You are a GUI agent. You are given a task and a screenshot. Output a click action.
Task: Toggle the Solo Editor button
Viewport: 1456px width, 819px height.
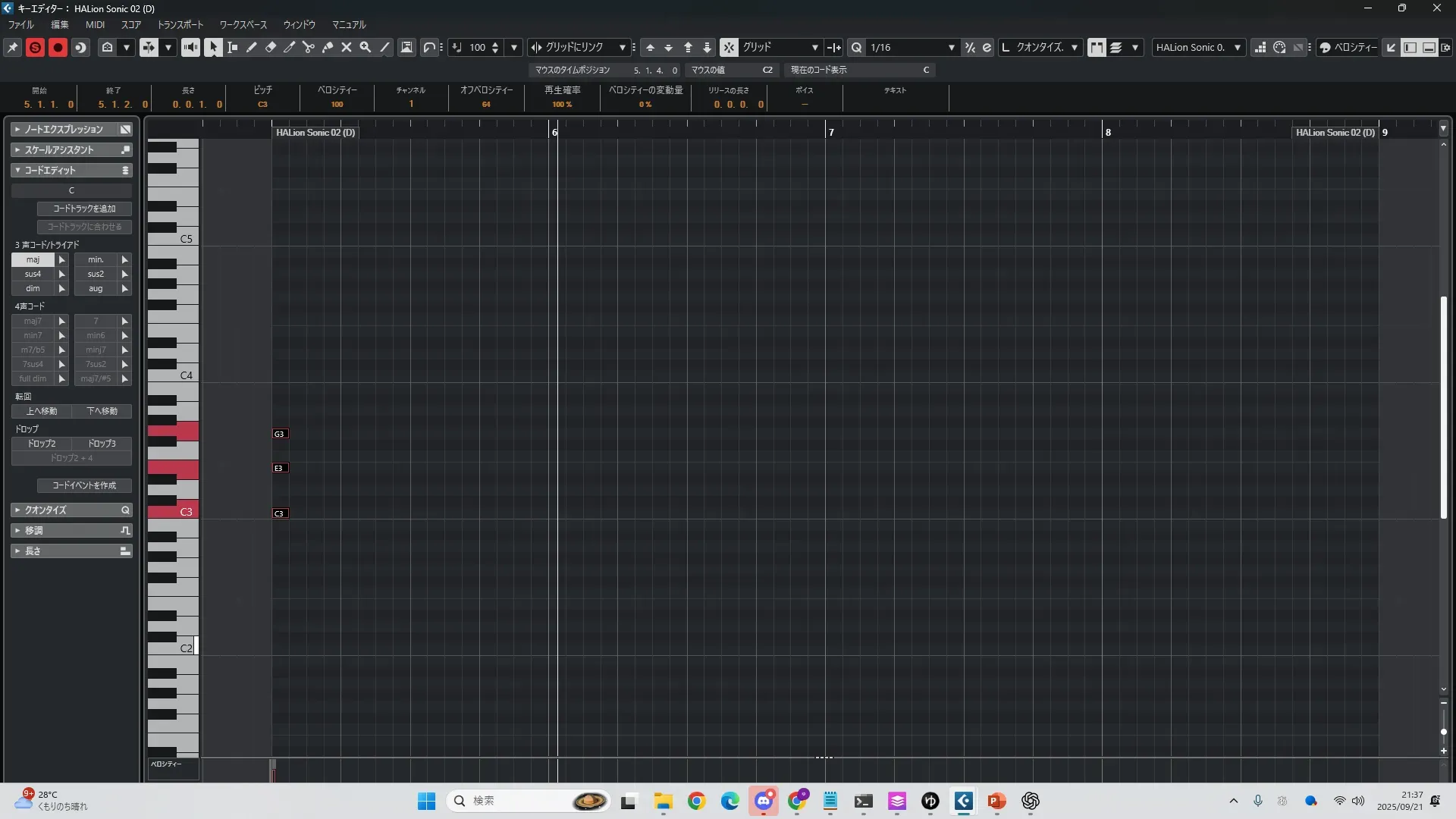tap(35, 47)
